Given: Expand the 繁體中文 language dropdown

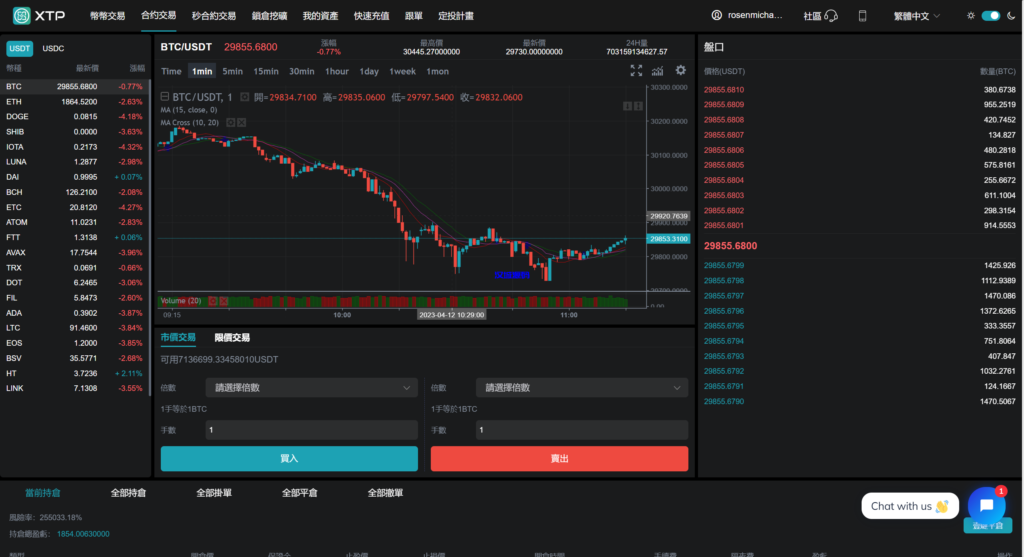Looking at the screenshot, I should tap(917, 16).
